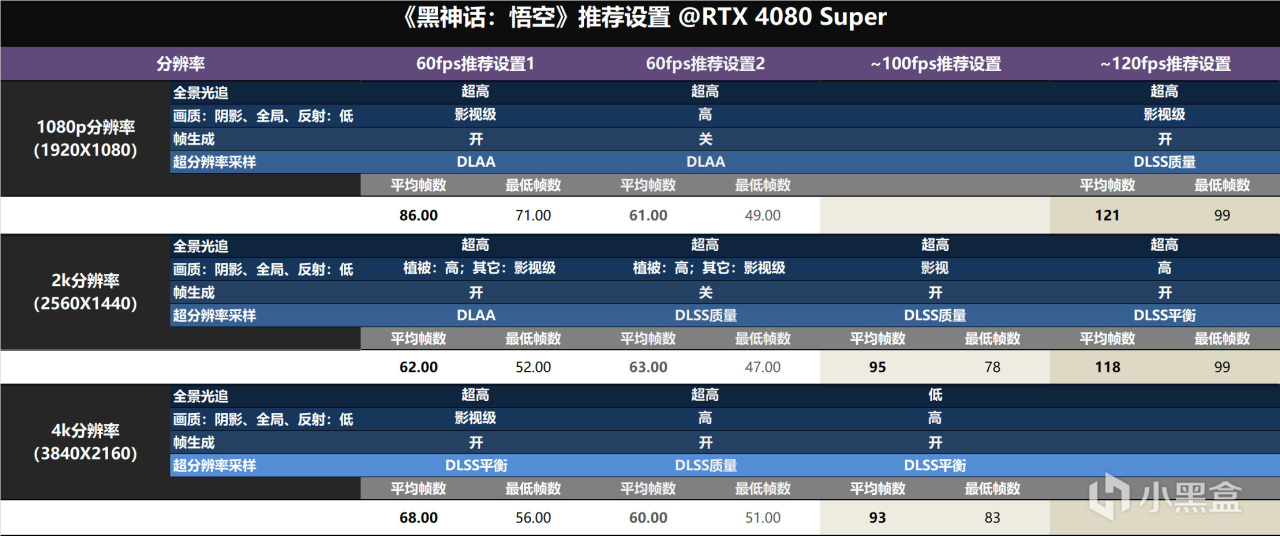Image resolution: width=1280 pixels, height=536 pixels.
Task: Select the average fps value 62.00
Action: [x=418, y=367]
